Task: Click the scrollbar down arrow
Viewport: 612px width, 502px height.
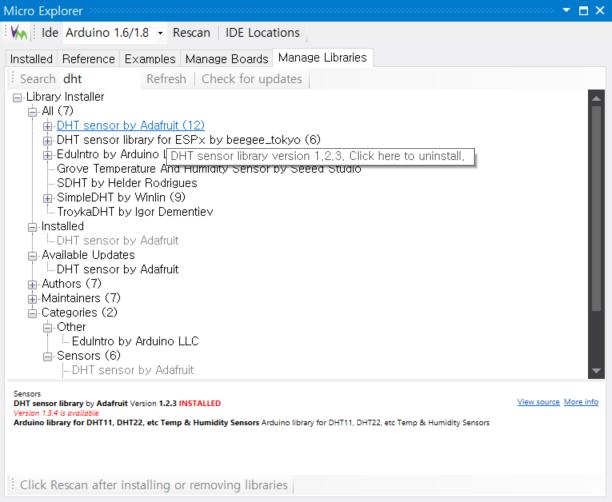Action: [x=596, y=370]
